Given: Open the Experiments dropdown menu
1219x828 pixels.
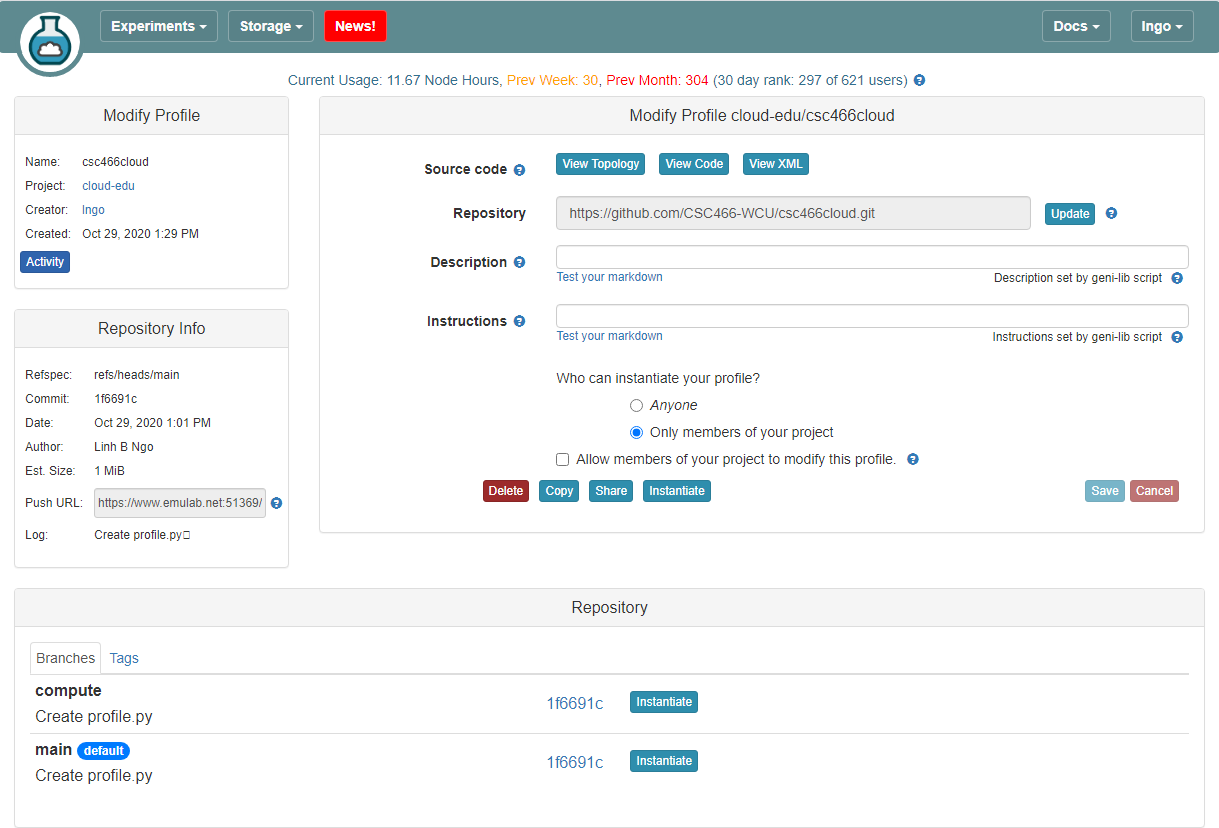Looking at the screenshot, I should 159,26.
